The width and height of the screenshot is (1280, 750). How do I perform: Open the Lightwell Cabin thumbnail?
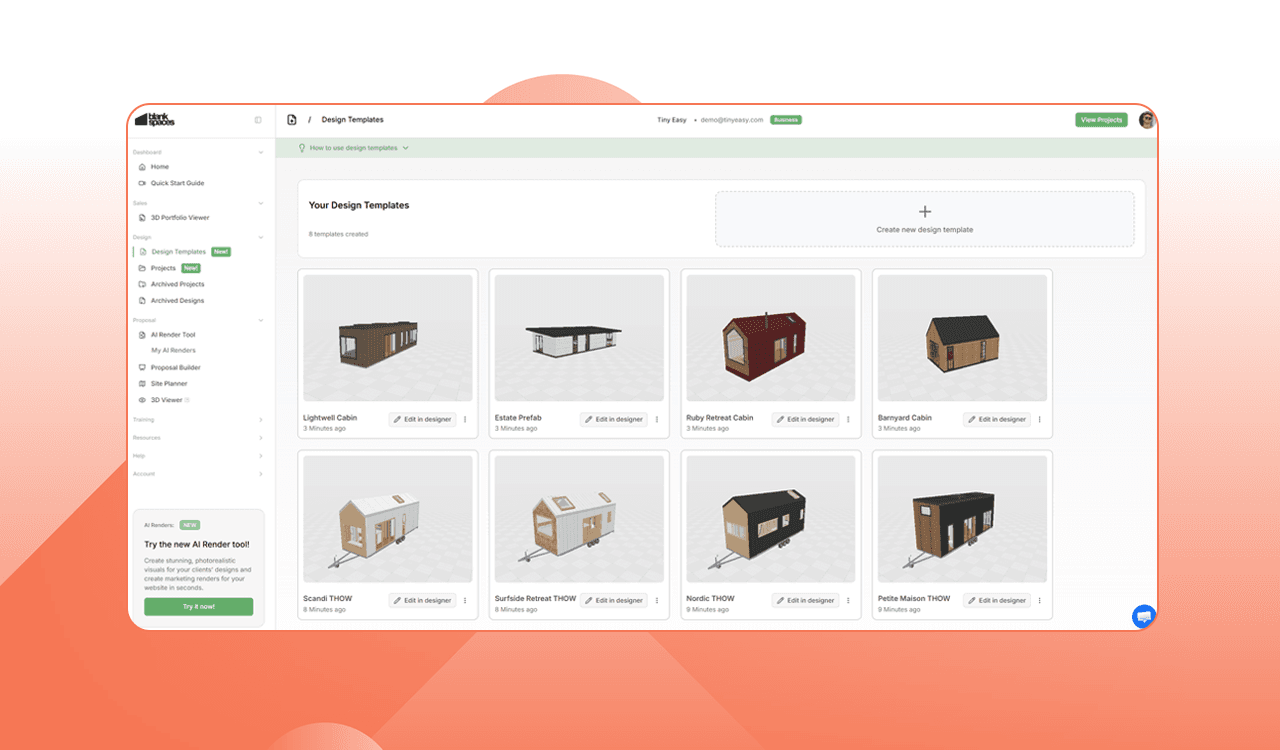click(x=388, y=339)
